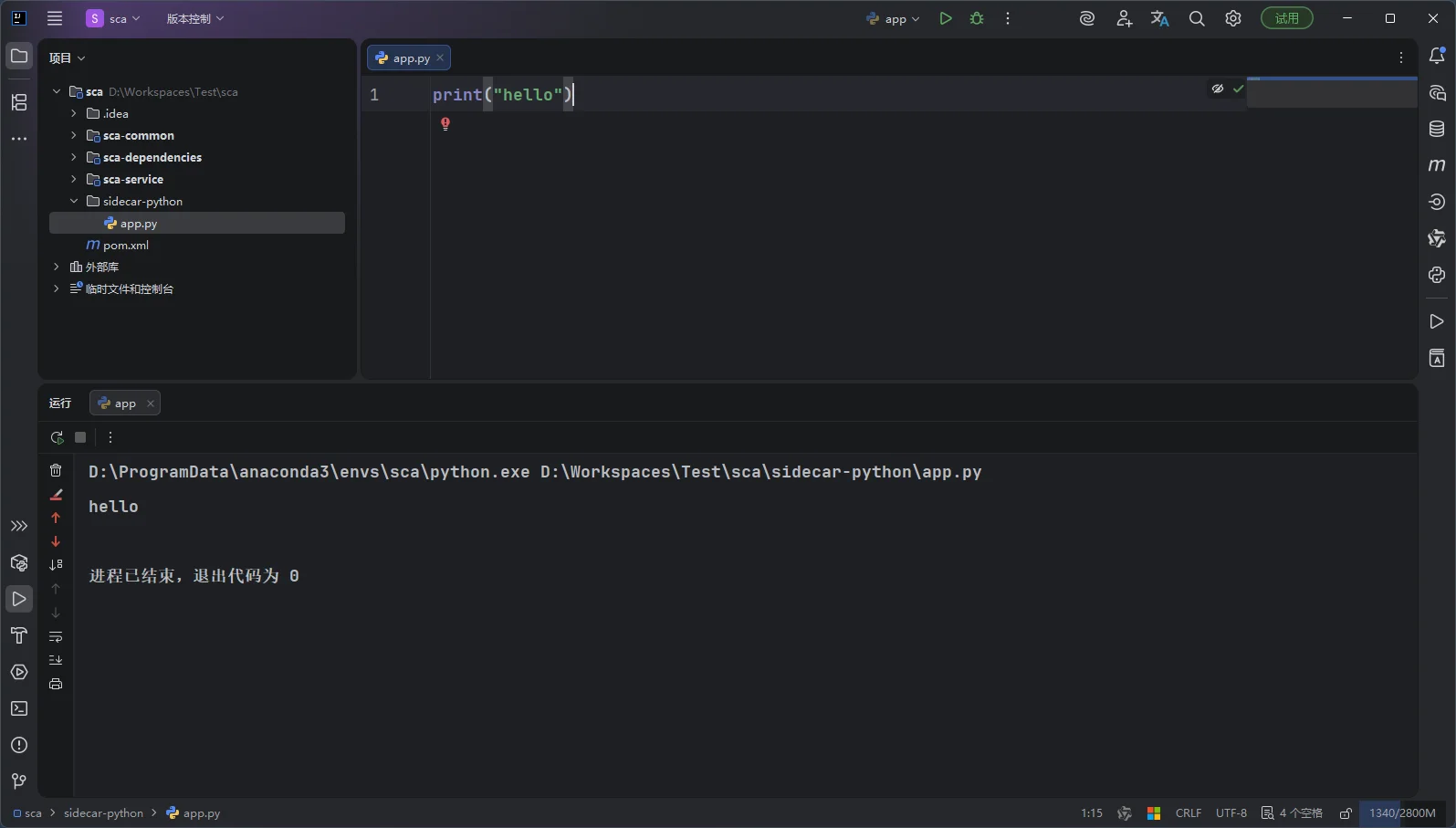This screenshot has width=1456, height=828.
Task: Open the Terminal tool window
Action: [x=19, y=708]
